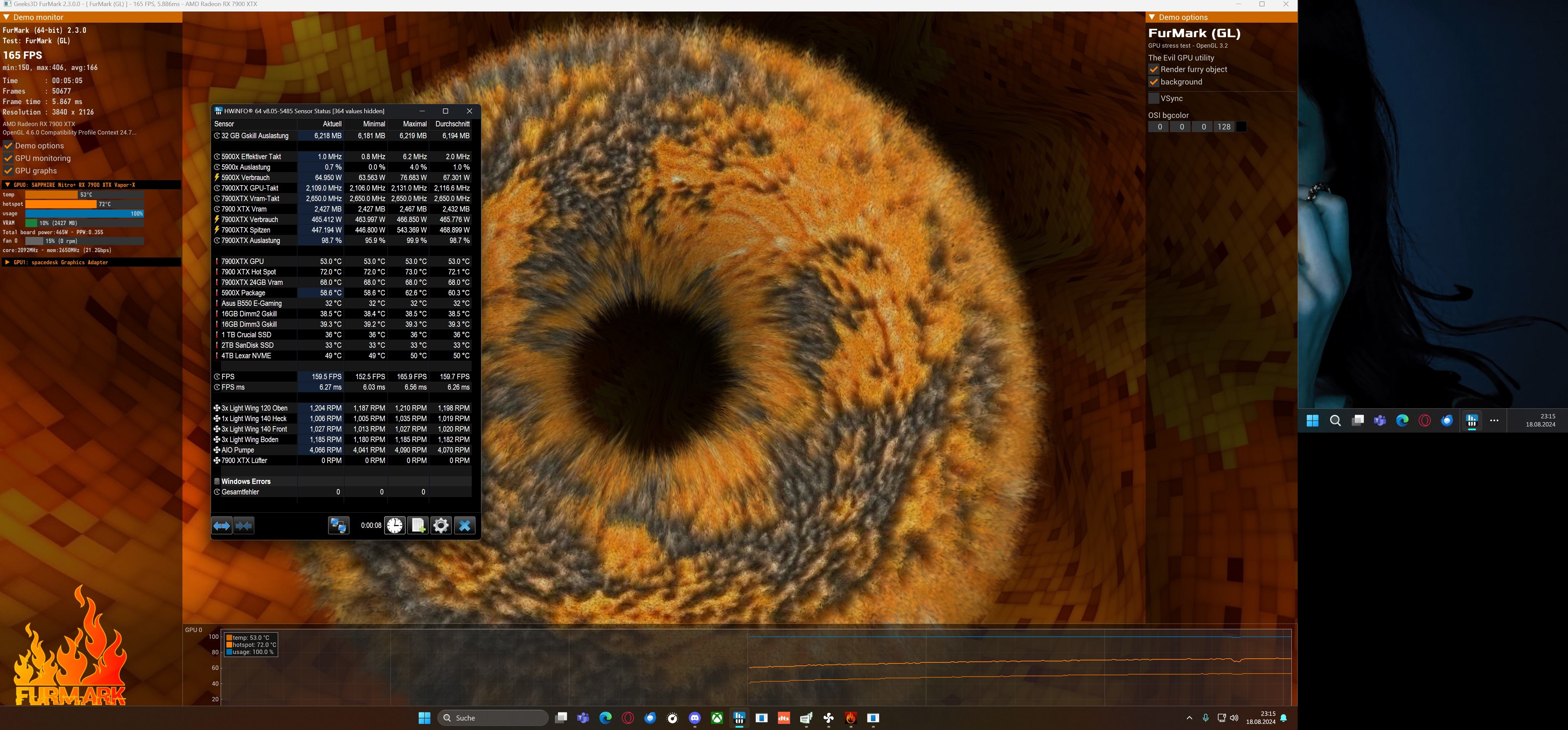This screenshot has height=730, width=1568.
Task: Open FurMark flame icon in taskbar
Action: pos(850,719)
